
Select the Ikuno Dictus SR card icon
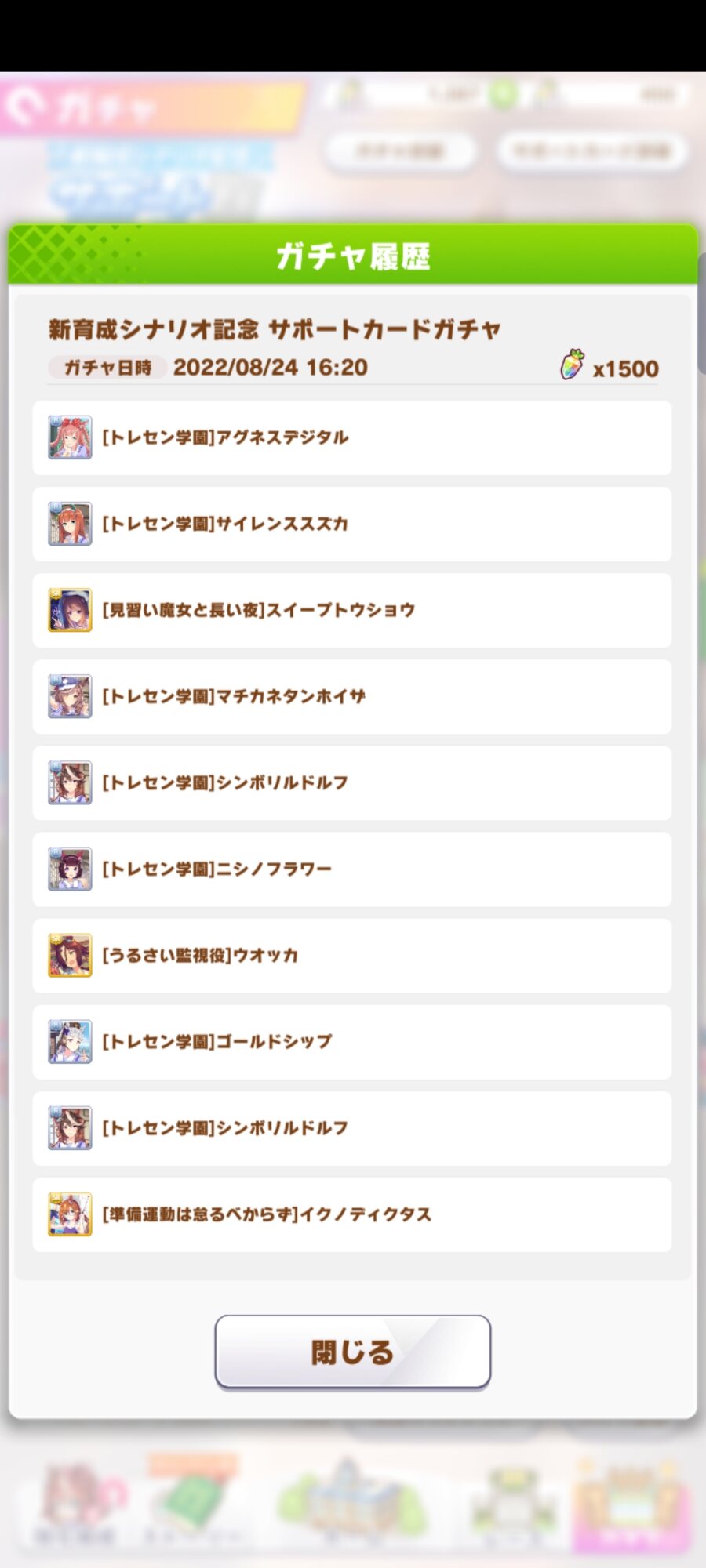[70, 1214]
